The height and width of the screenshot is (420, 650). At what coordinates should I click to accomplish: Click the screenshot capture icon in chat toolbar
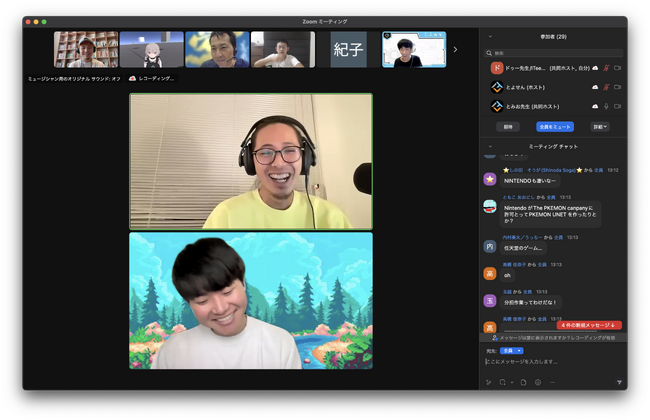502,383
